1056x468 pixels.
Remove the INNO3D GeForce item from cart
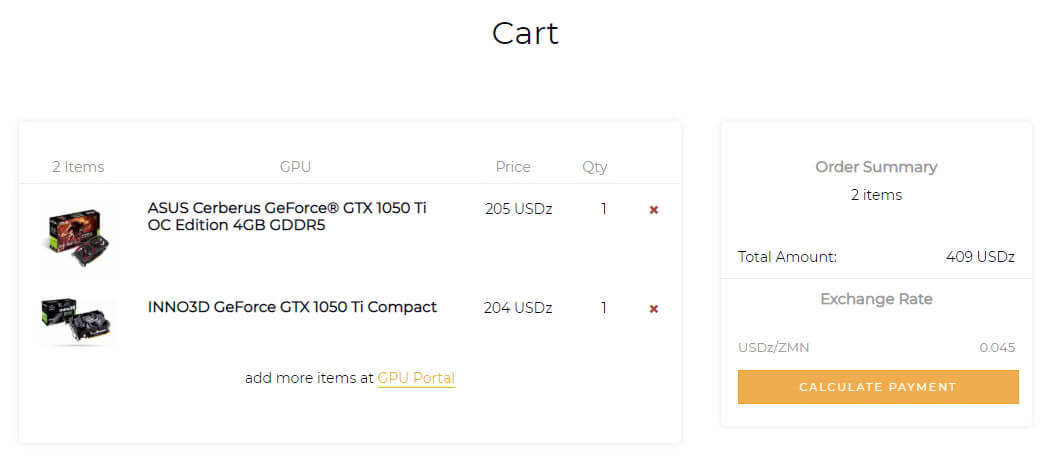point(653,309)
